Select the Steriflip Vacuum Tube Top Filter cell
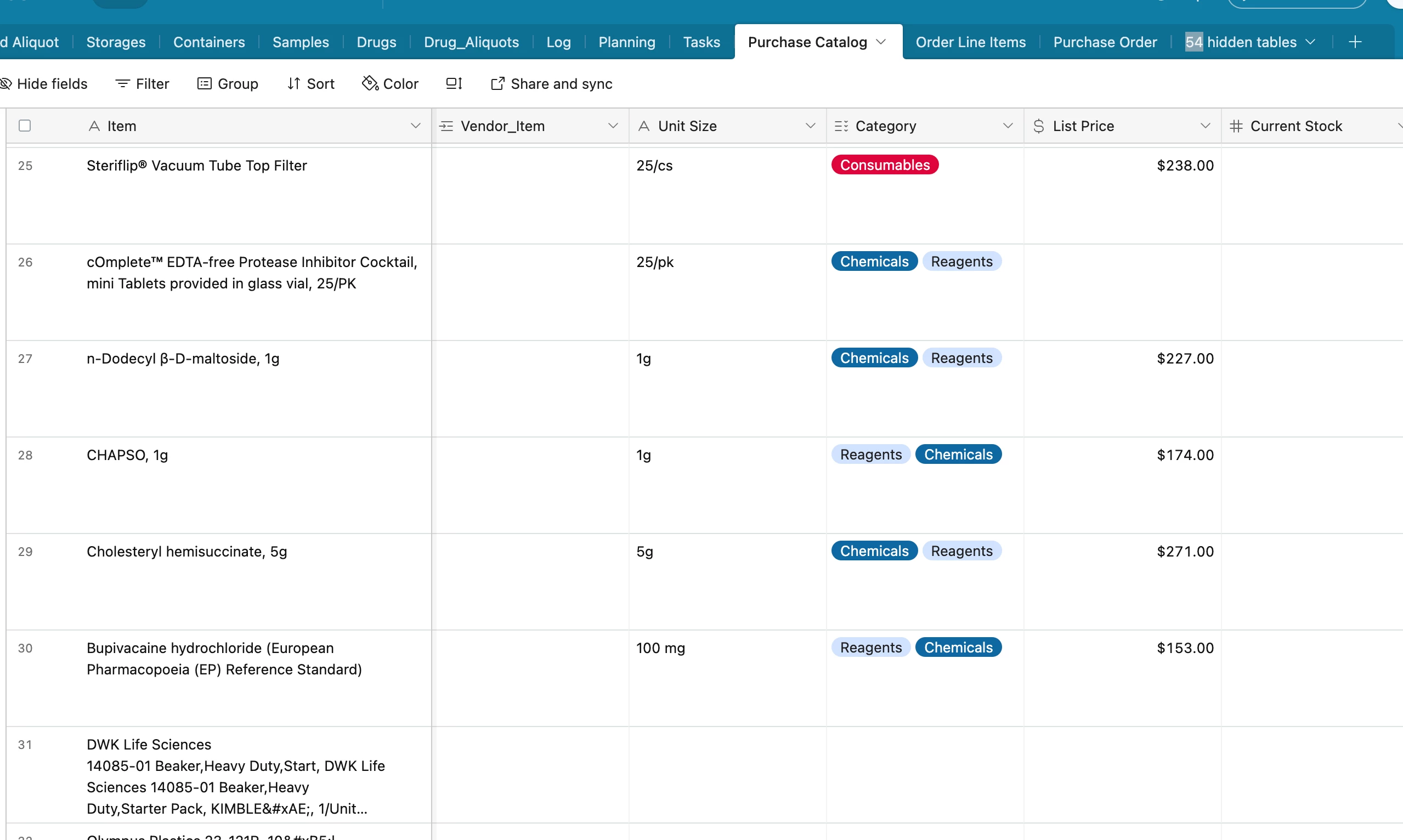The height and width of the screenshot is (840, 1403). (x=218, y=196)
